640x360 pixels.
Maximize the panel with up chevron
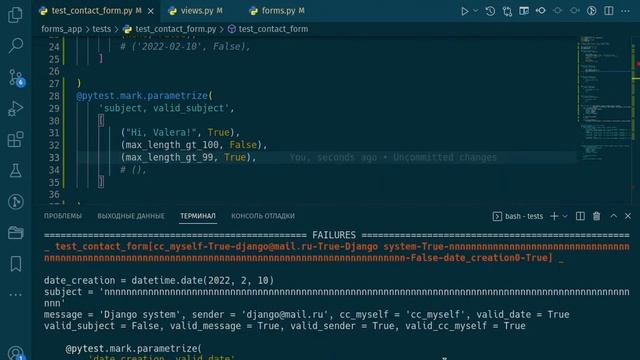pyautogui.click(x=613, y=216)
